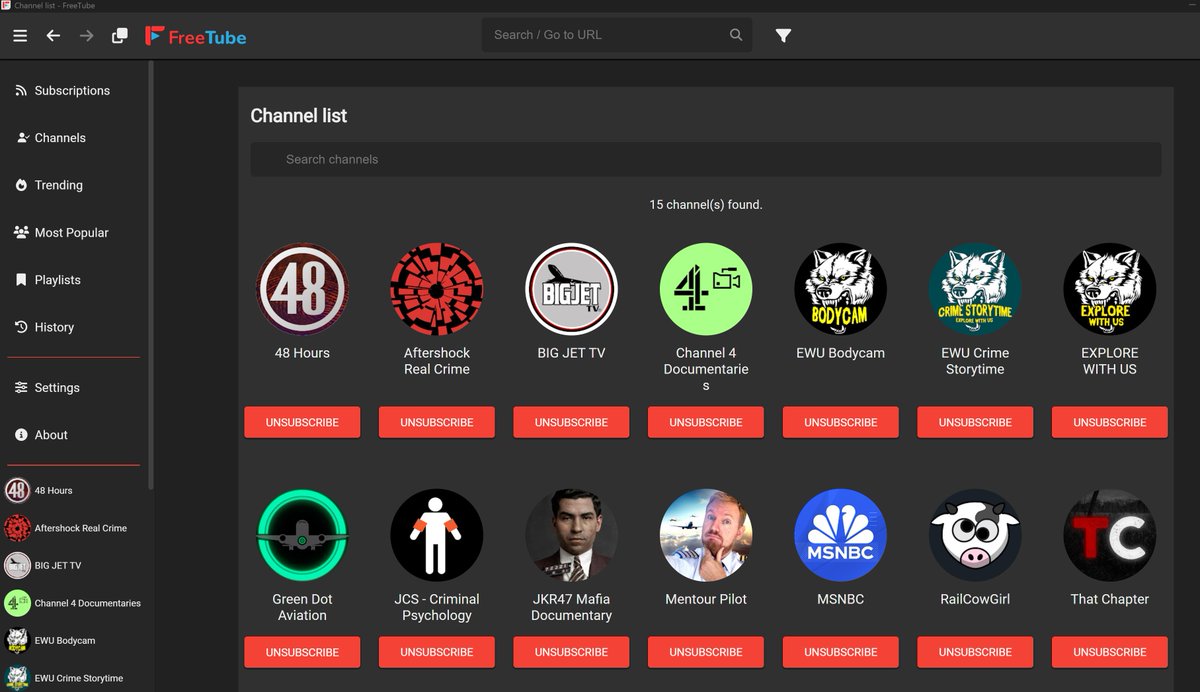The width and height of the screenshot is (1200, 692).
Task: Unsubscribe from Channel 4 Documentaries
Action: click(x=706, y=422)
